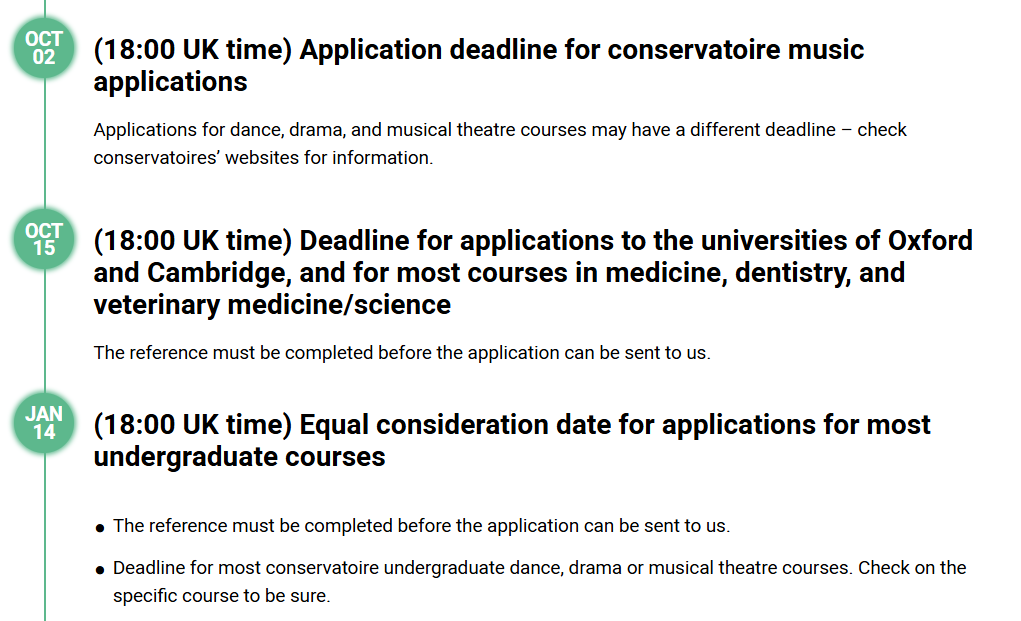Viewport: 1021px width, 621px height.
Task: Click the OCT 15 date circle
Action: click(x=44, y=239)
